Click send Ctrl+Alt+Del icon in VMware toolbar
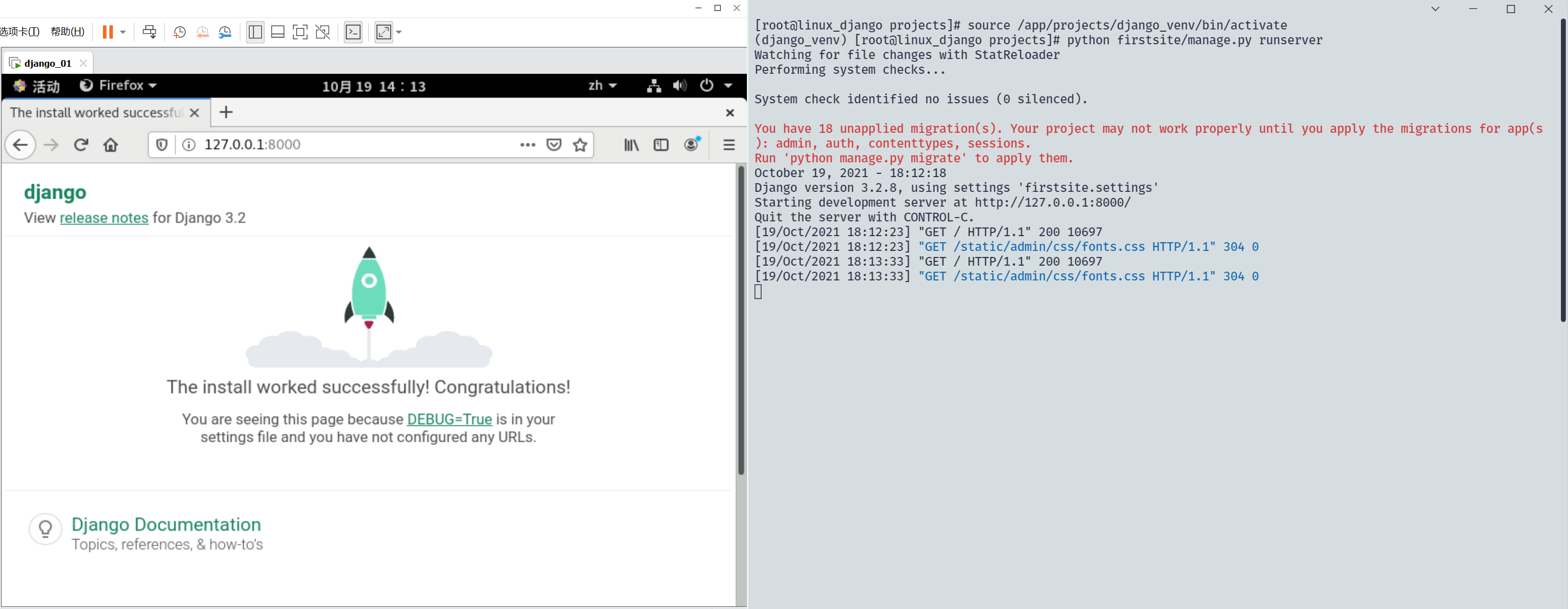Image resolution: width=1568 pixels, height=609 pixels. coord(149,32)
